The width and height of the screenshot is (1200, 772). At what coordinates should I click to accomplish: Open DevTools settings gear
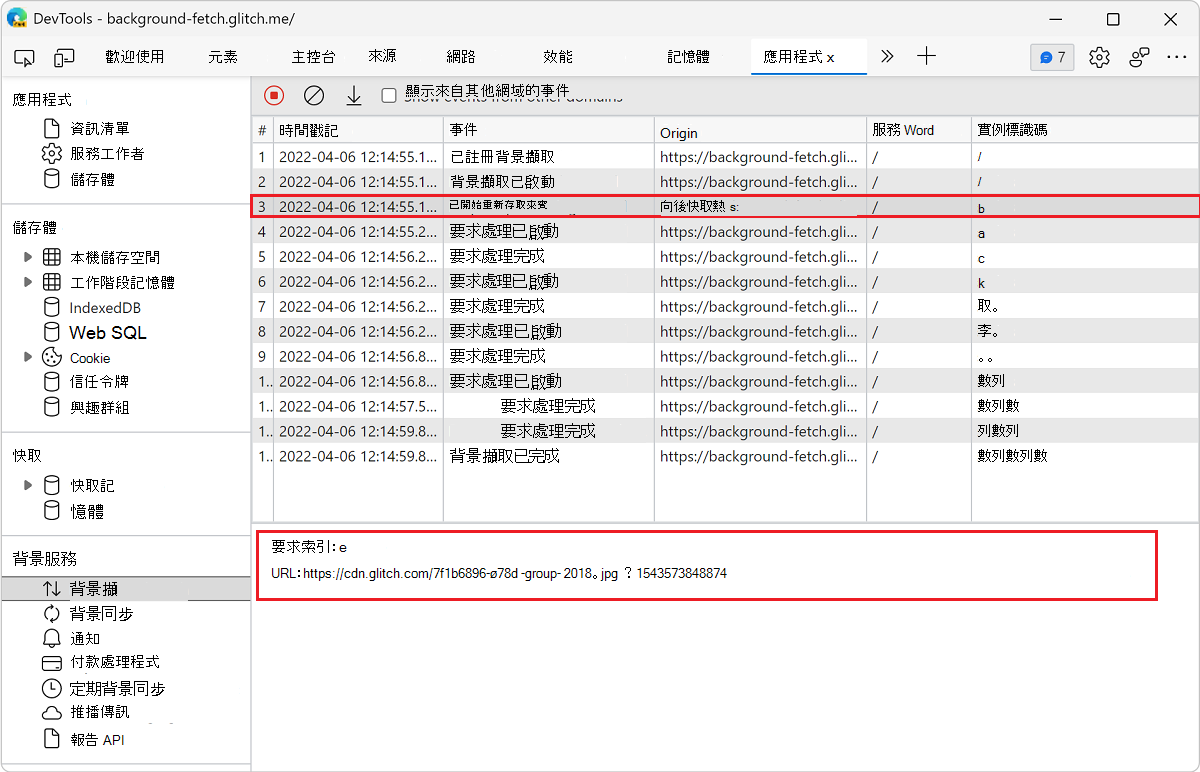(1099, 57)
